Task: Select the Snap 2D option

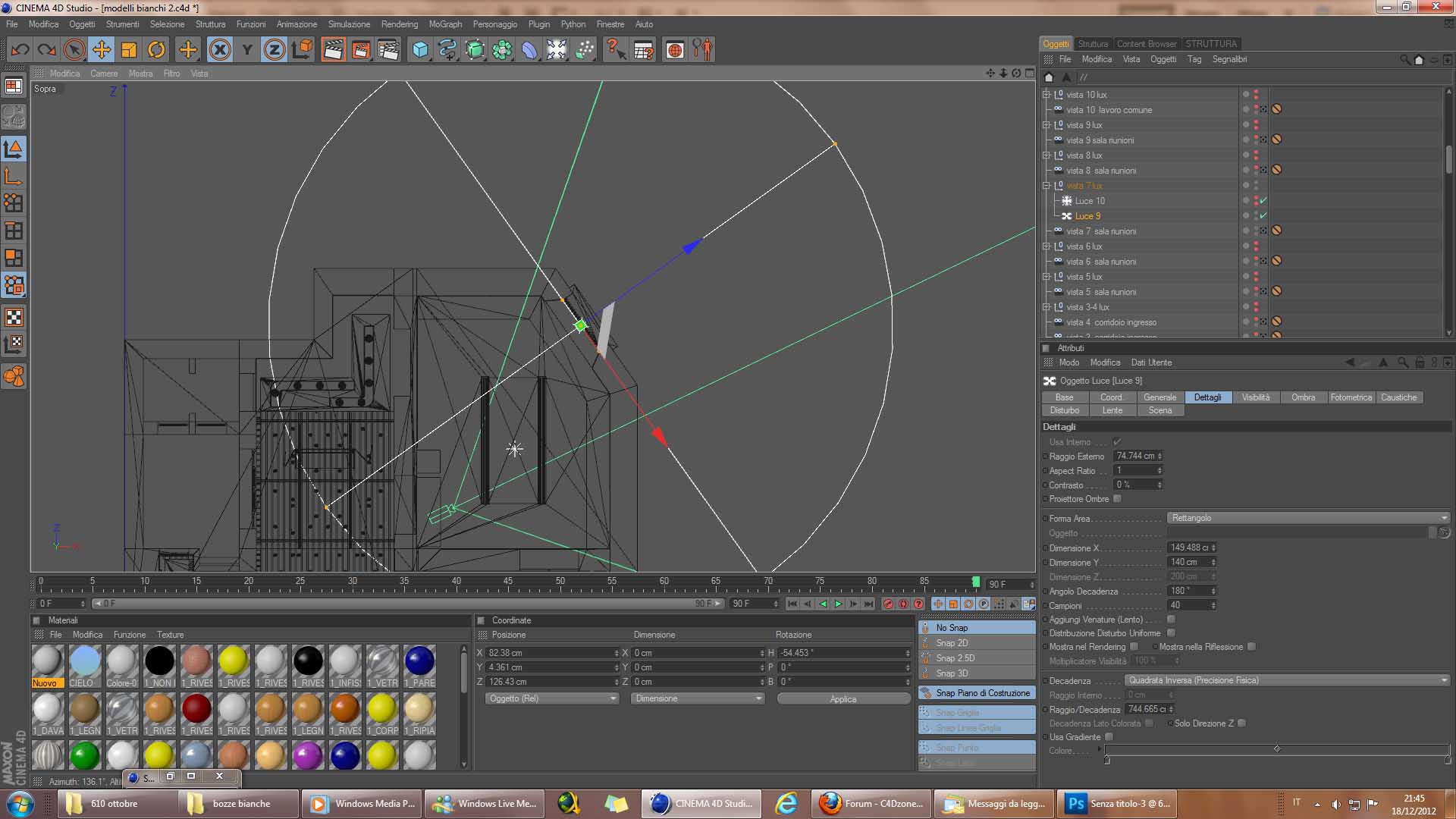Action: (x=952, y=643)
